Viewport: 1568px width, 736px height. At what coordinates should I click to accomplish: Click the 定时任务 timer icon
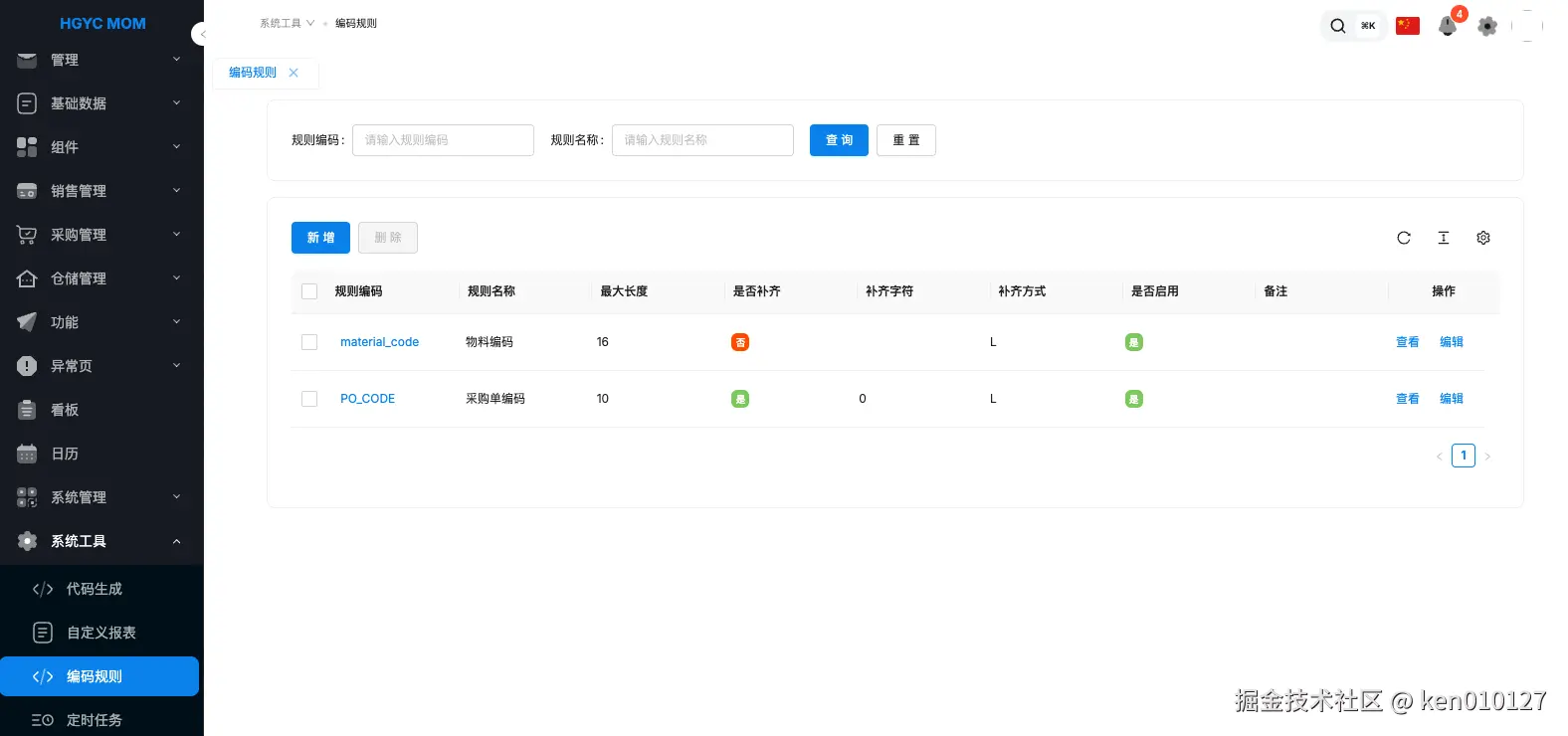tap(43, 720)
